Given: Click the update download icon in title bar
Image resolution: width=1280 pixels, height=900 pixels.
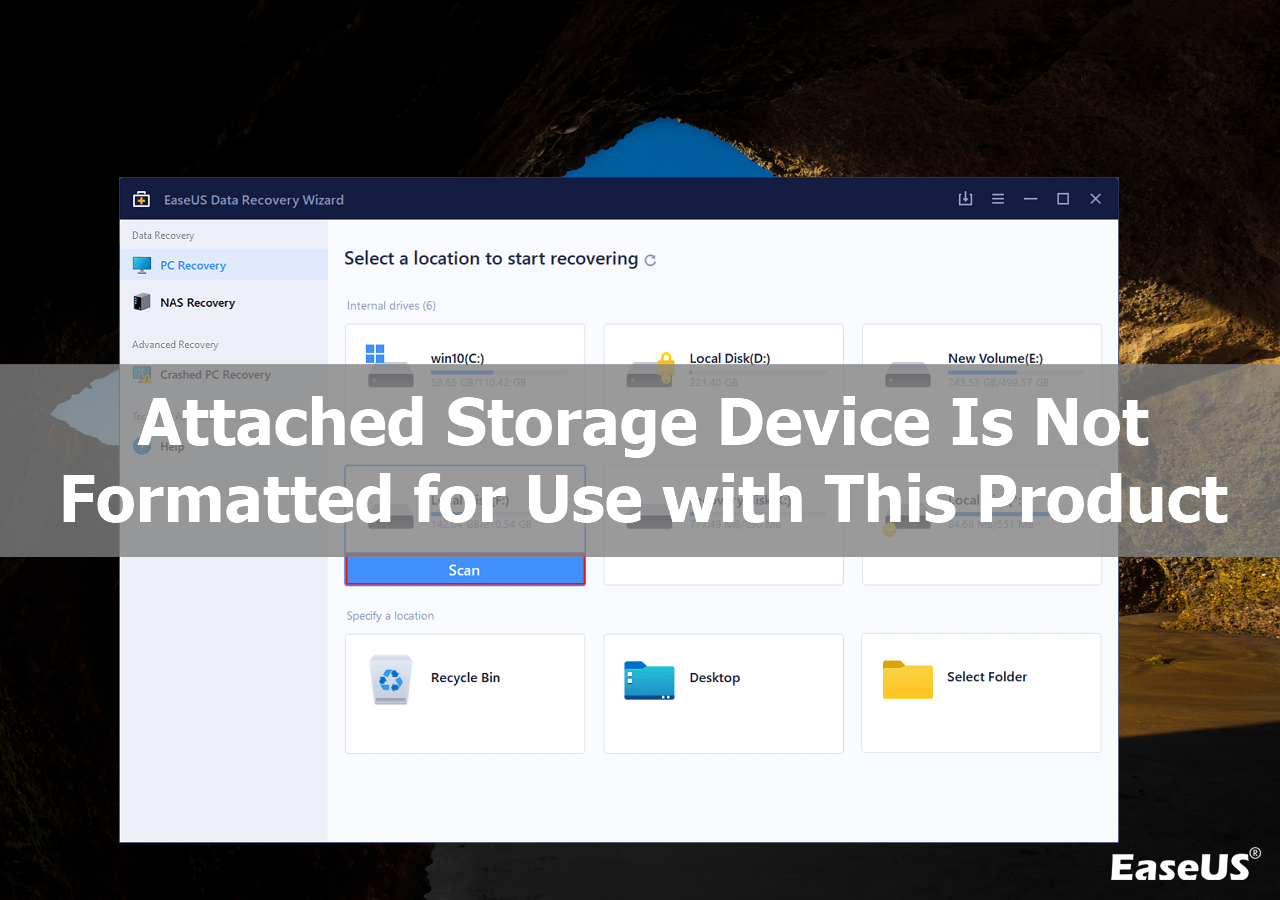Looking at the screenshot, I should (965, 199).
